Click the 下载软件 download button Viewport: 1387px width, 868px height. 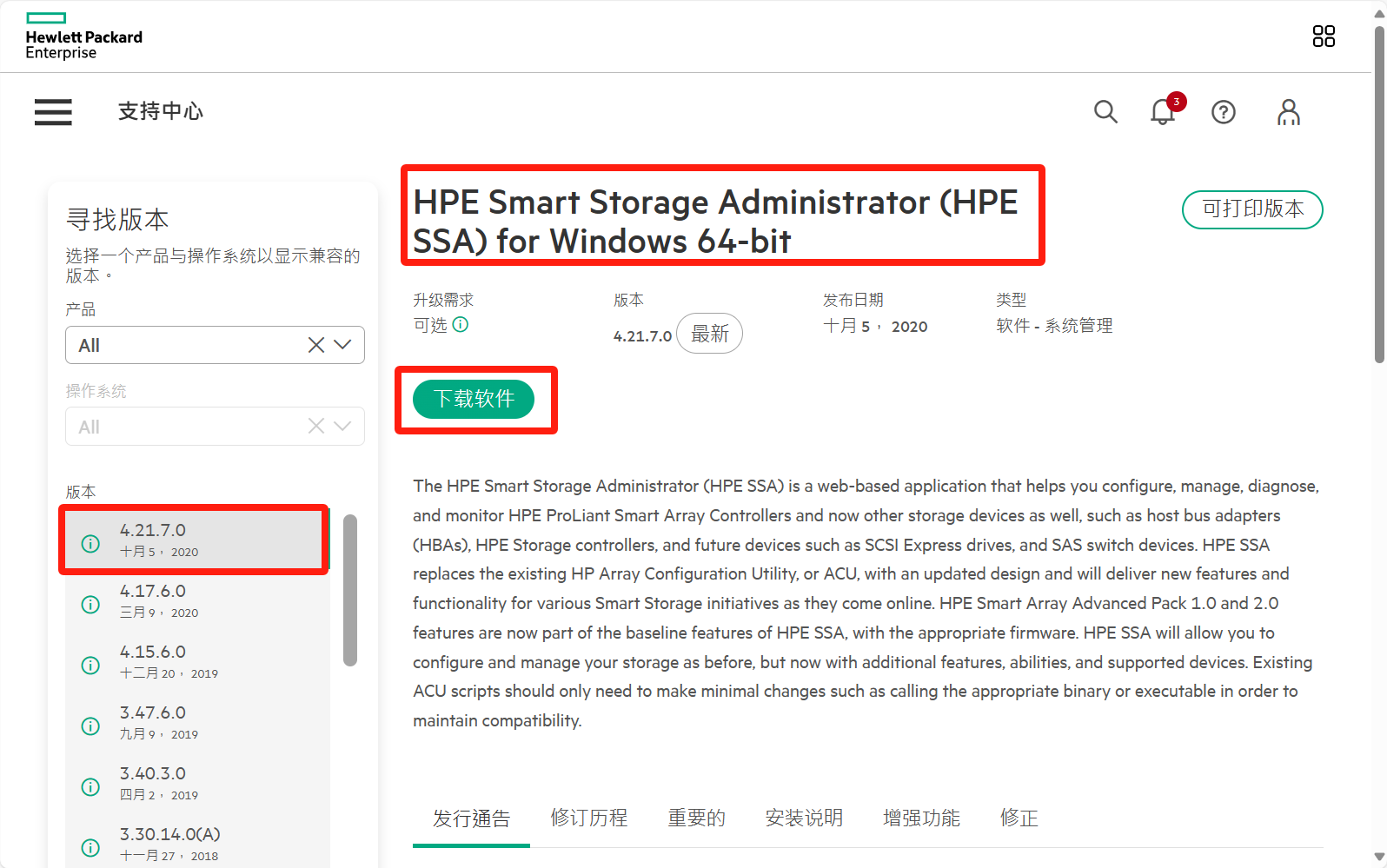click(474, 400)
